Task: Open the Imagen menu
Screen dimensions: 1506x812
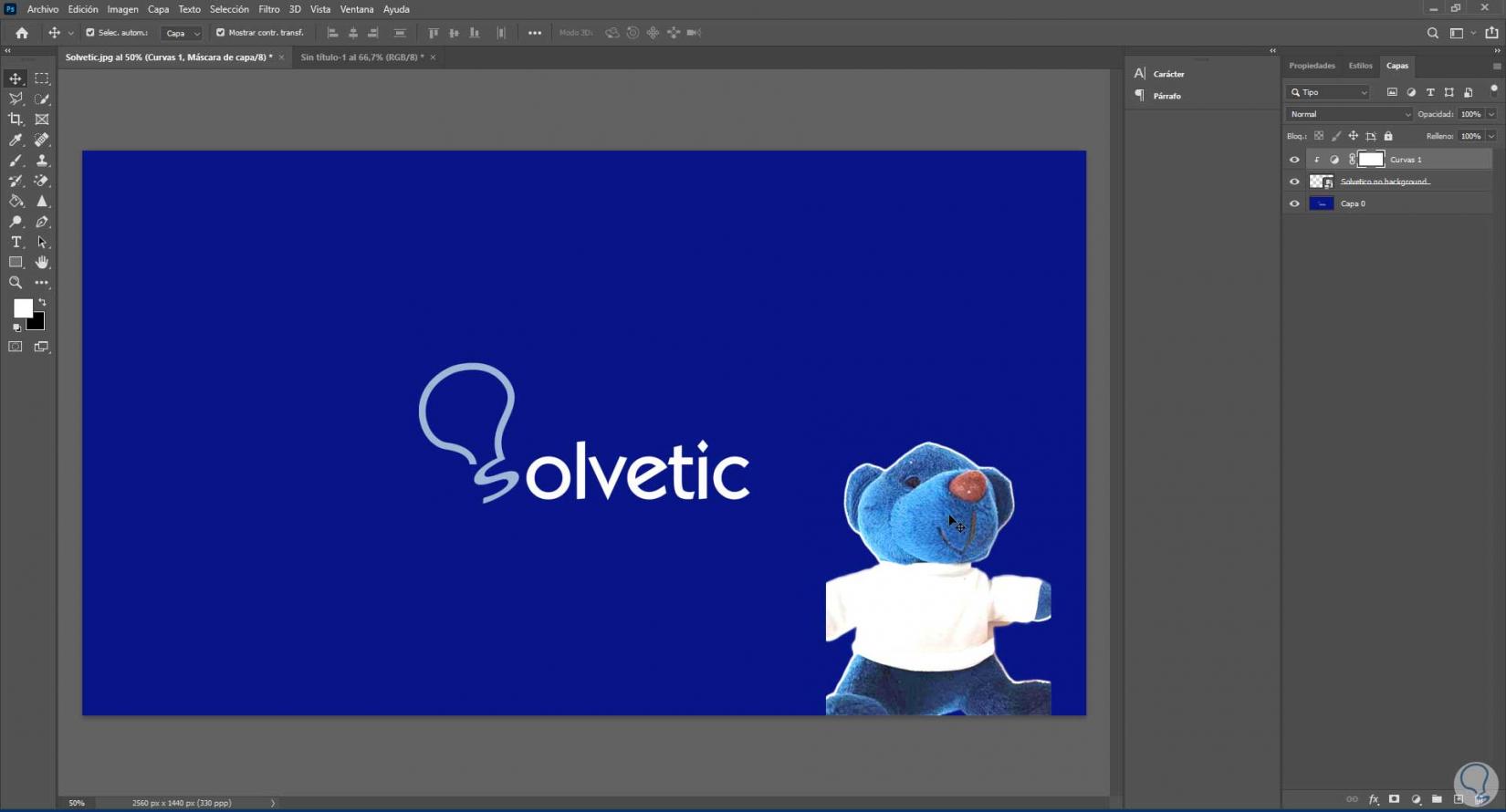Action: coord(123,9)
